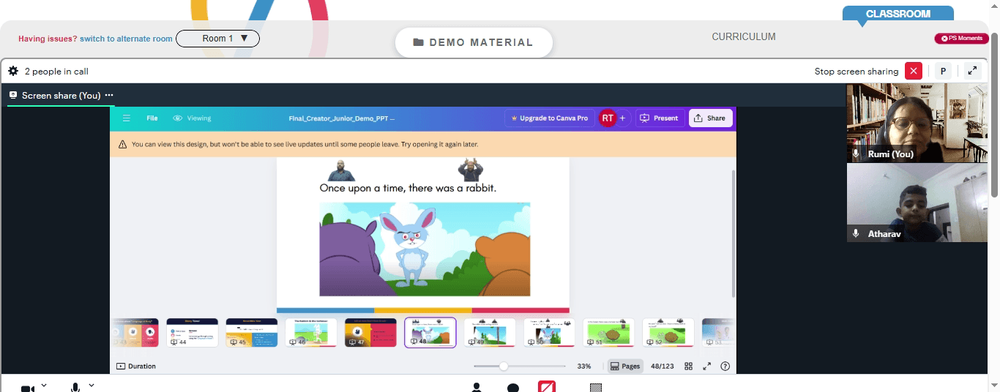This screenshot has height=392, width=1000.
Task: Switch to CLASSROOM tab
Action: pyautogui.click(x=898, y=13)
